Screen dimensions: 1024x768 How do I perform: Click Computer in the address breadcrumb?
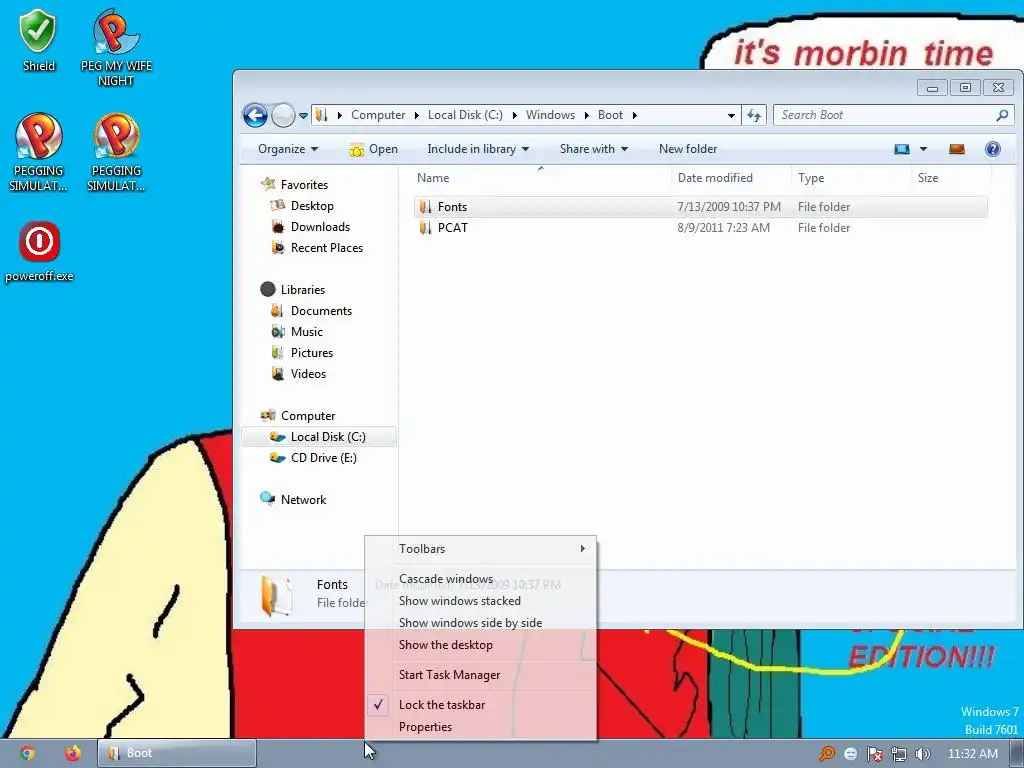tap(378, 115)
